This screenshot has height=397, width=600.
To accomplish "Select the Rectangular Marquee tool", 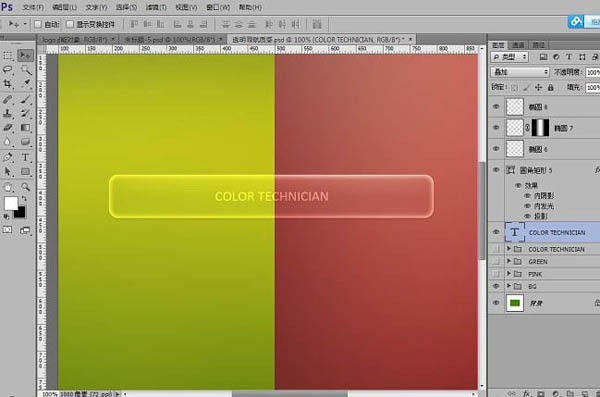I will tap(8, 56).
